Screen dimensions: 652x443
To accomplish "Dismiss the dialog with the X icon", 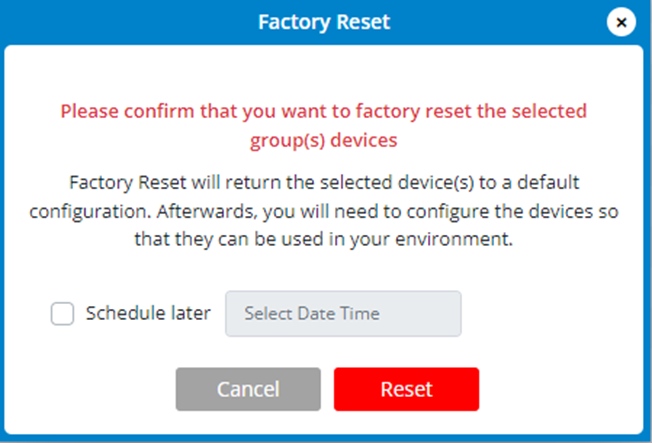I will point(622,22).
